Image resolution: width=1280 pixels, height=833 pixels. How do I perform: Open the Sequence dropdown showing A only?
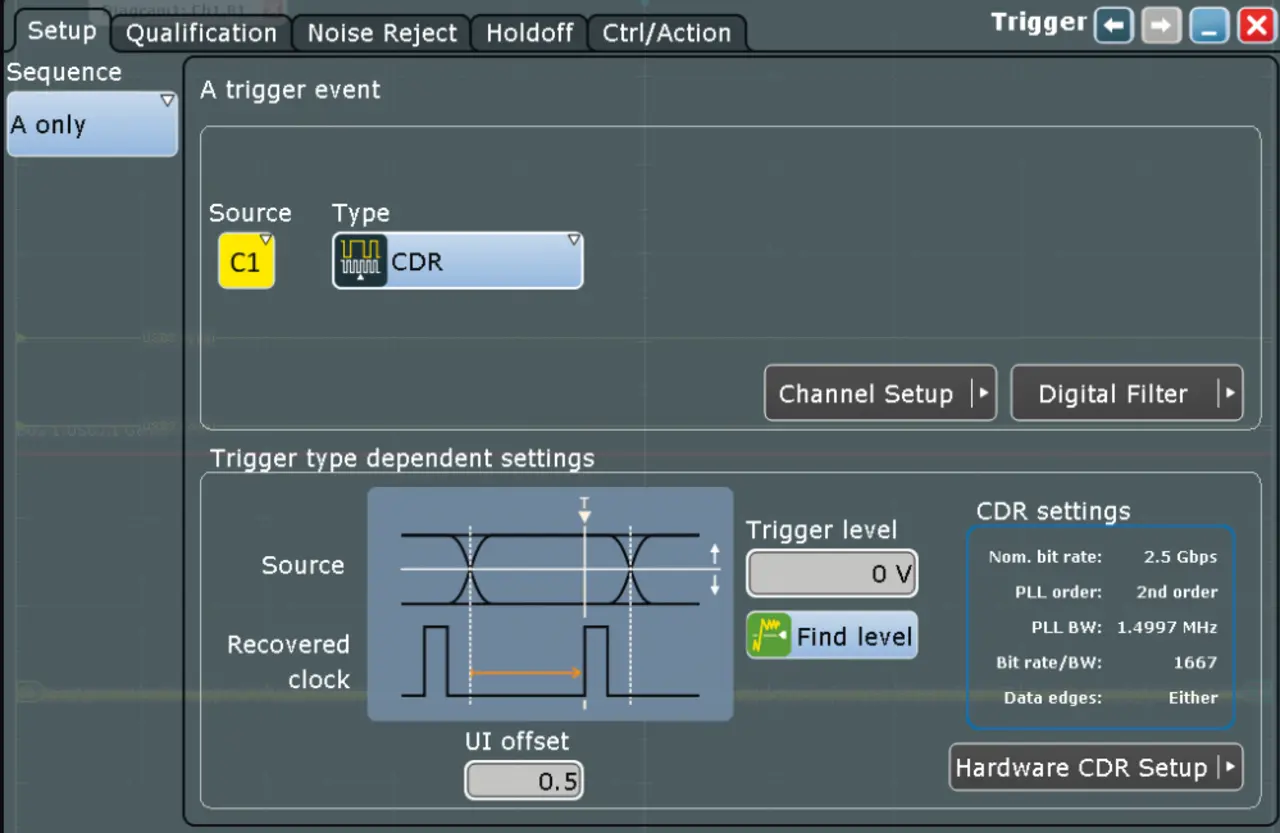92,125
